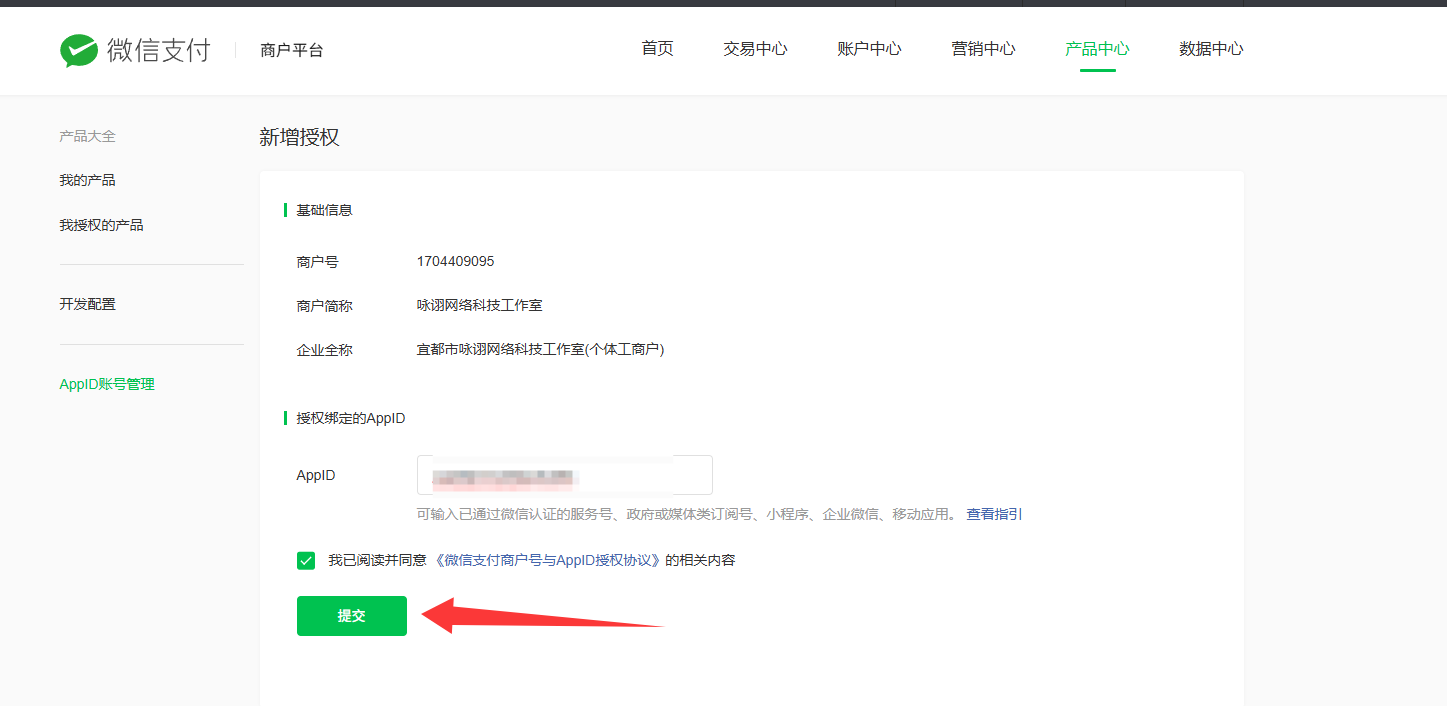Open the 查看指引 link
The image size is (1447, 706).
pyautogui.click(x=994, y=514)
